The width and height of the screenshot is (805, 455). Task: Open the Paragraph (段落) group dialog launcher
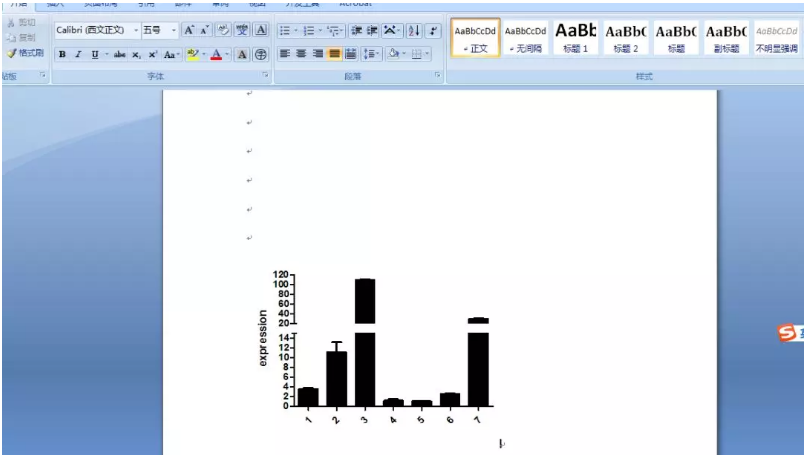[x=437, y=75]
